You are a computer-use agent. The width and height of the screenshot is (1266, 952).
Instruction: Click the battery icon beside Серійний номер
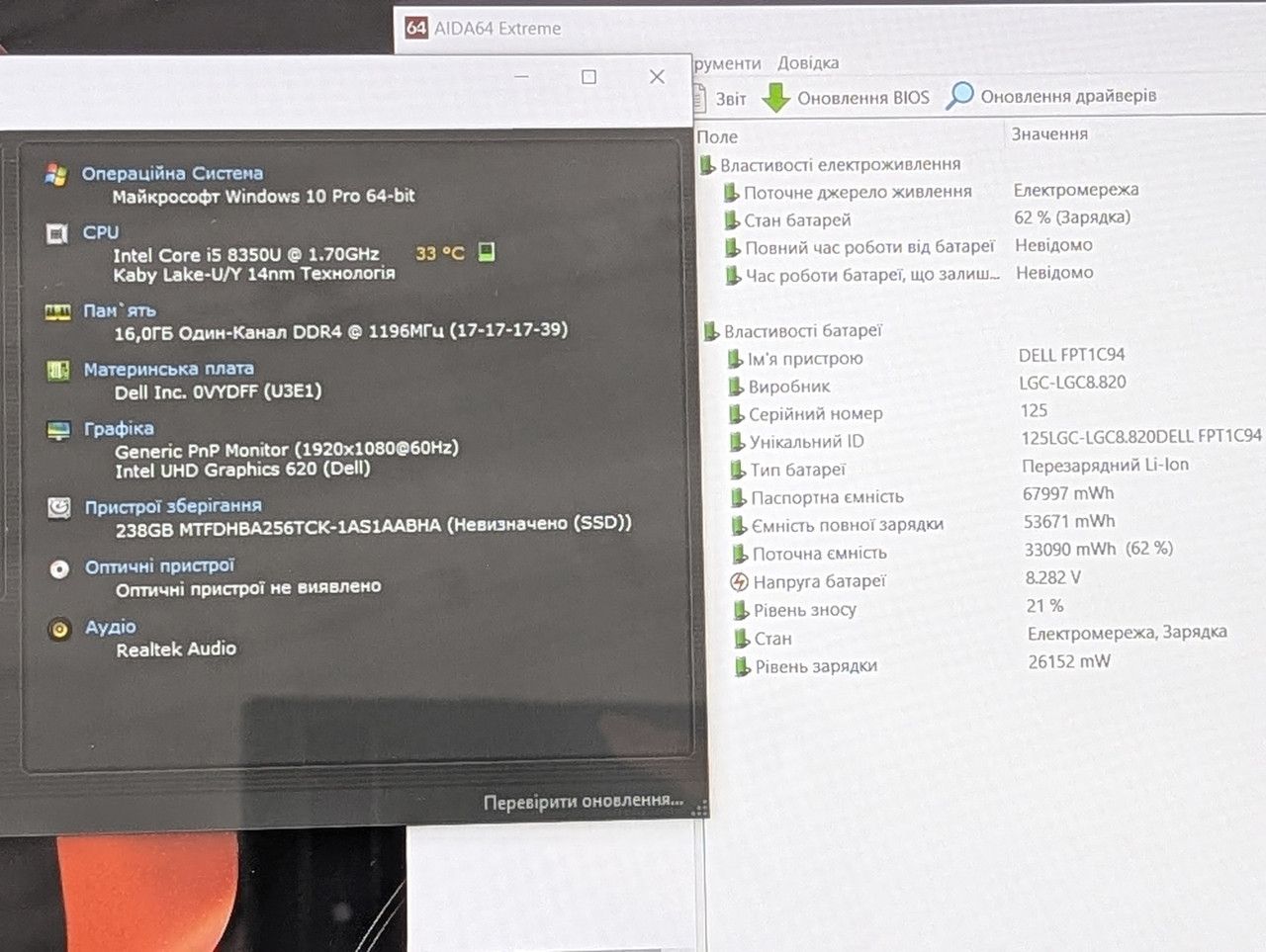click(x=737, y=414)
